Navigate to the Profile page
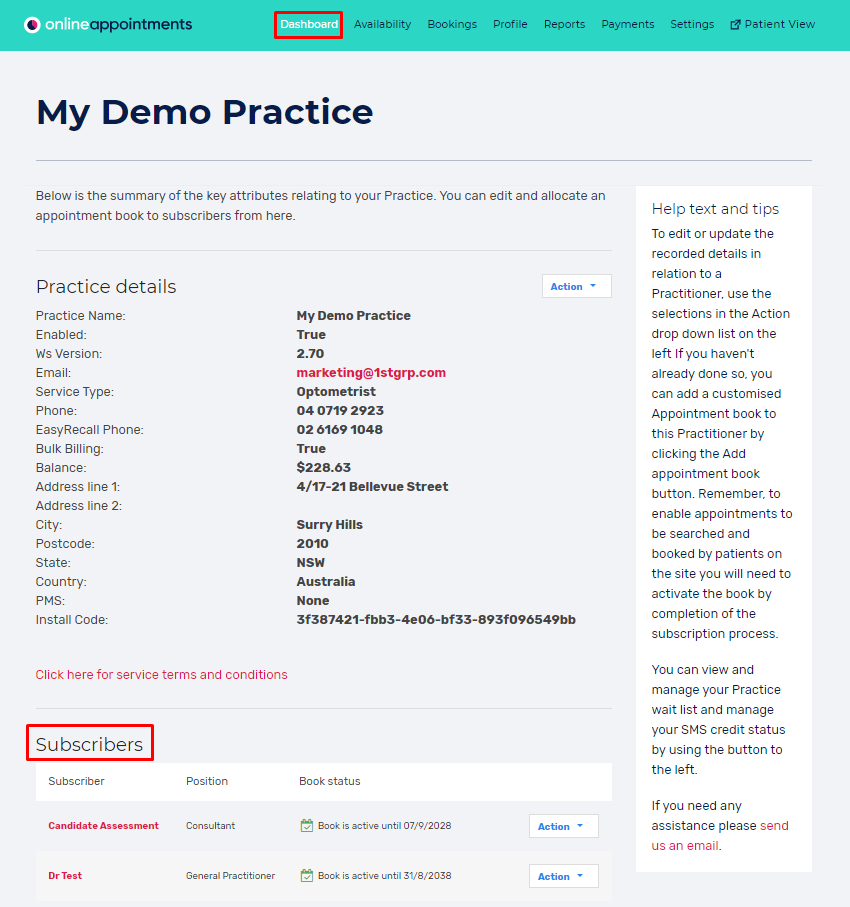 (x=510, y=25)
